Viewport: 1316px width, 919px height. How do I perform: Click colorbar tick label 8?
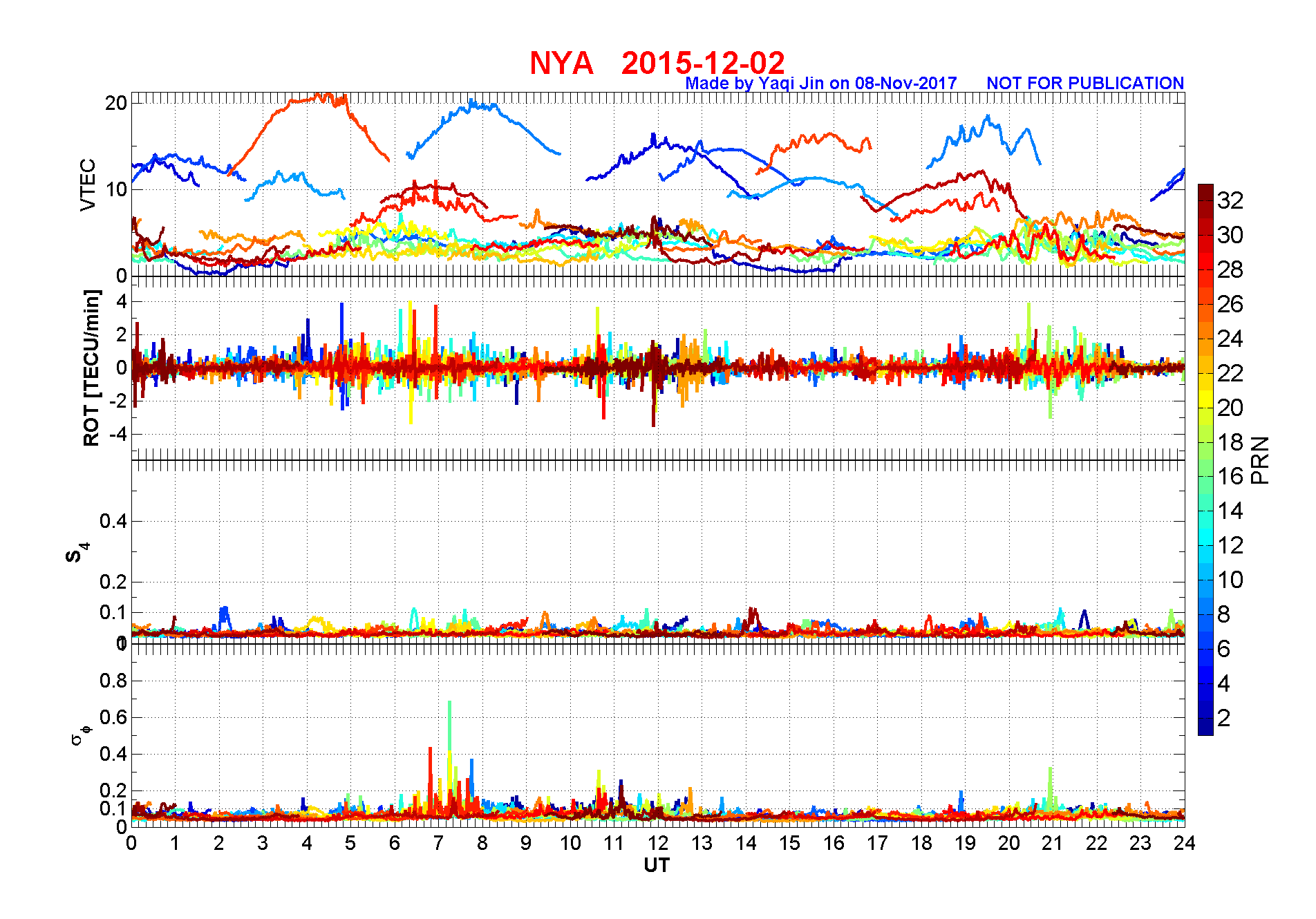[1224, 614]
